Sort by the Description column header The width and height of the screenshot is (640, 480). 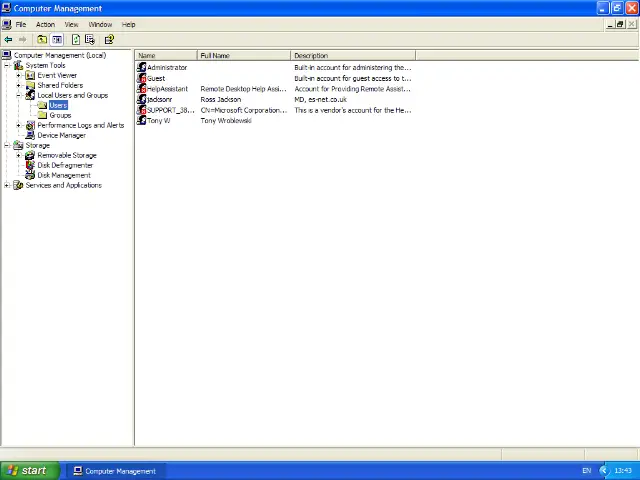click(353, 56)
